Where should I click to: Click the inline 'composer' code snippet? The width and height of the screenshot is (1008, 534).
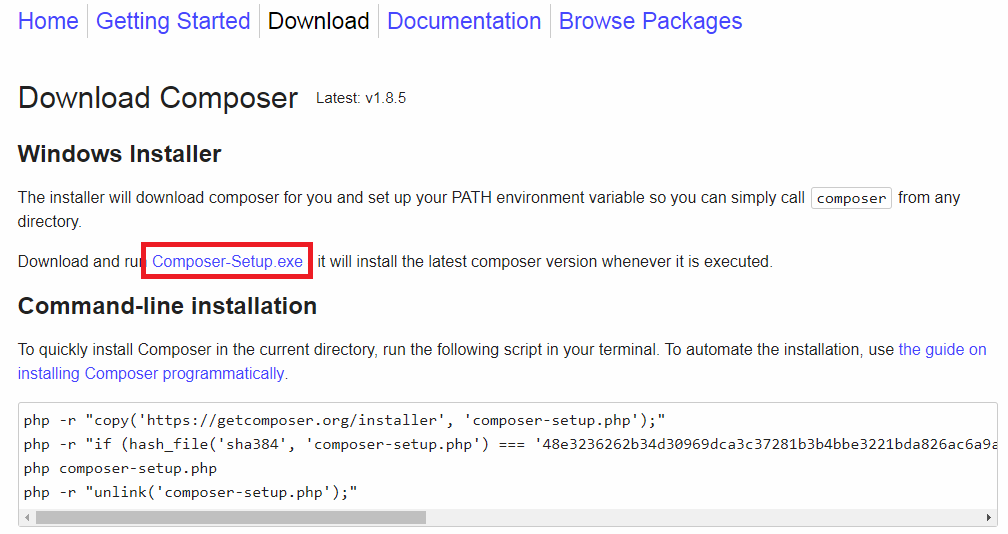[x=851, y=198]
